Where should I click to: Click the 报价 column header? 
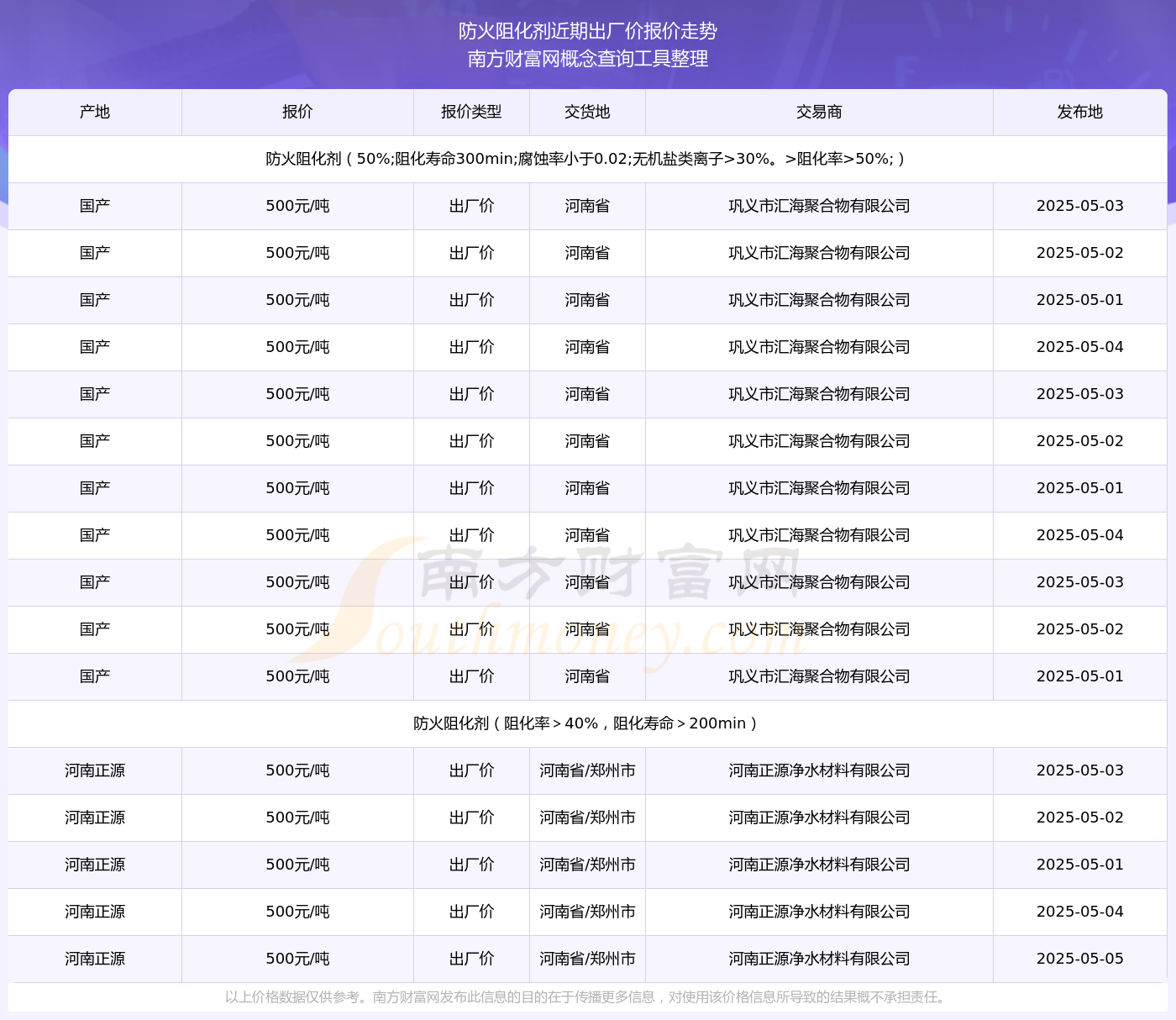[x=297, y=112]
